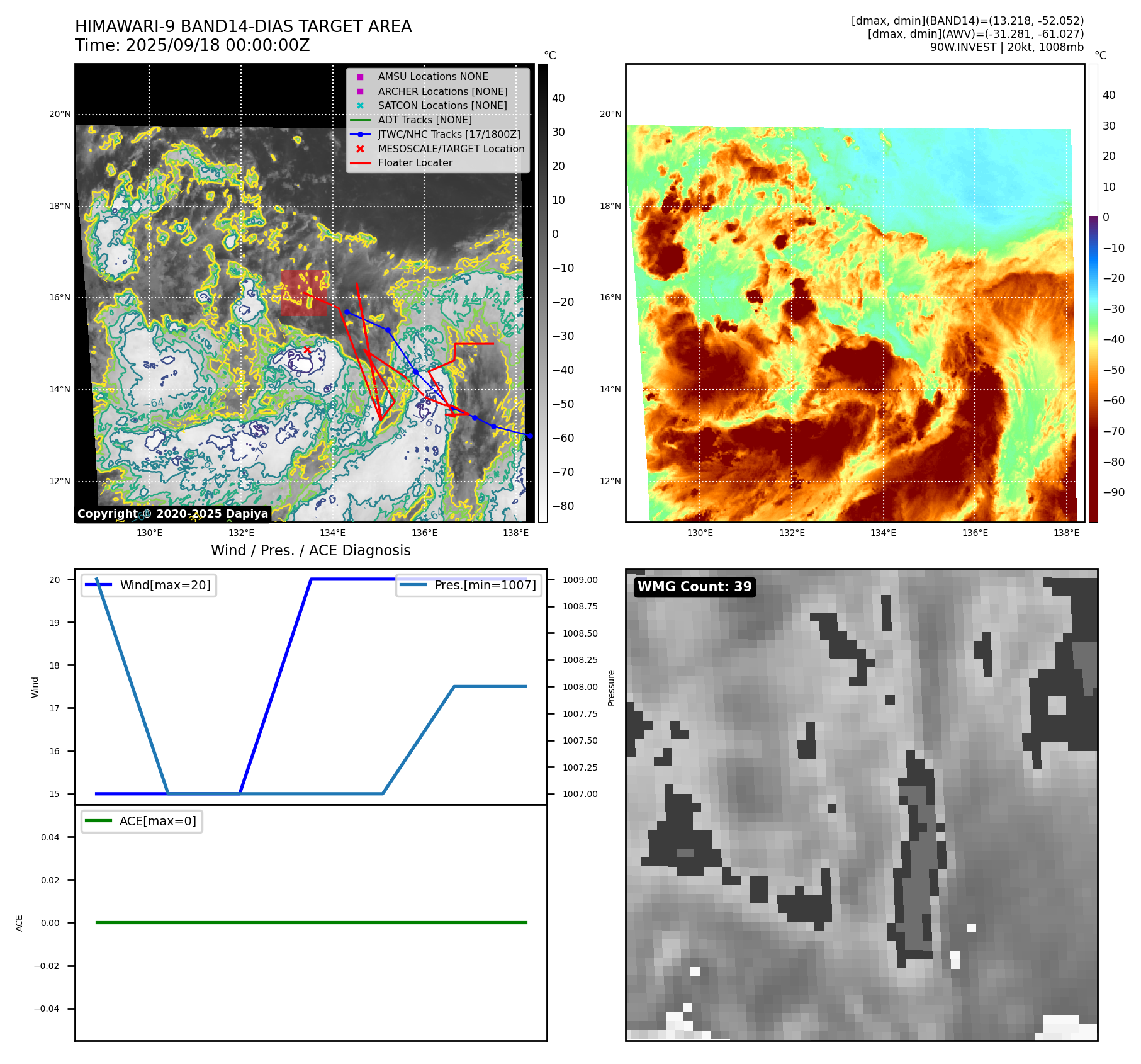
Task: Click the rainbow temperature colorbar at right
Action: tap(1093, 293)
